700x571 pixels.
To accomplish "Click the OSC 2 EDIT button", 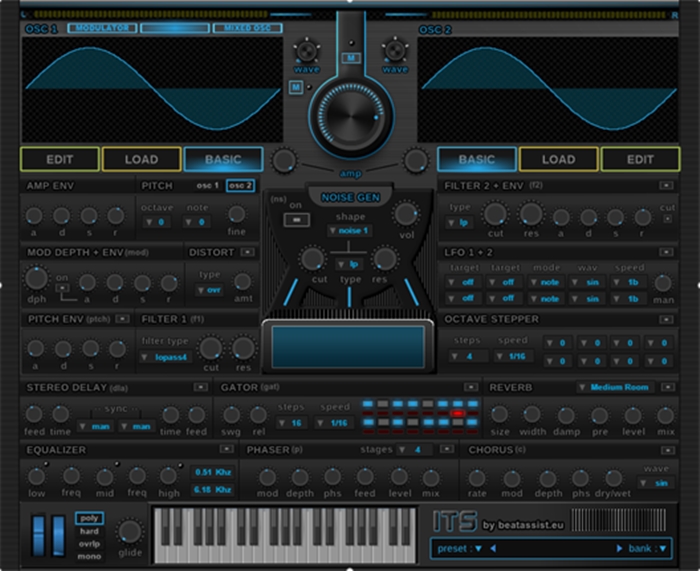I will [641, 159].
